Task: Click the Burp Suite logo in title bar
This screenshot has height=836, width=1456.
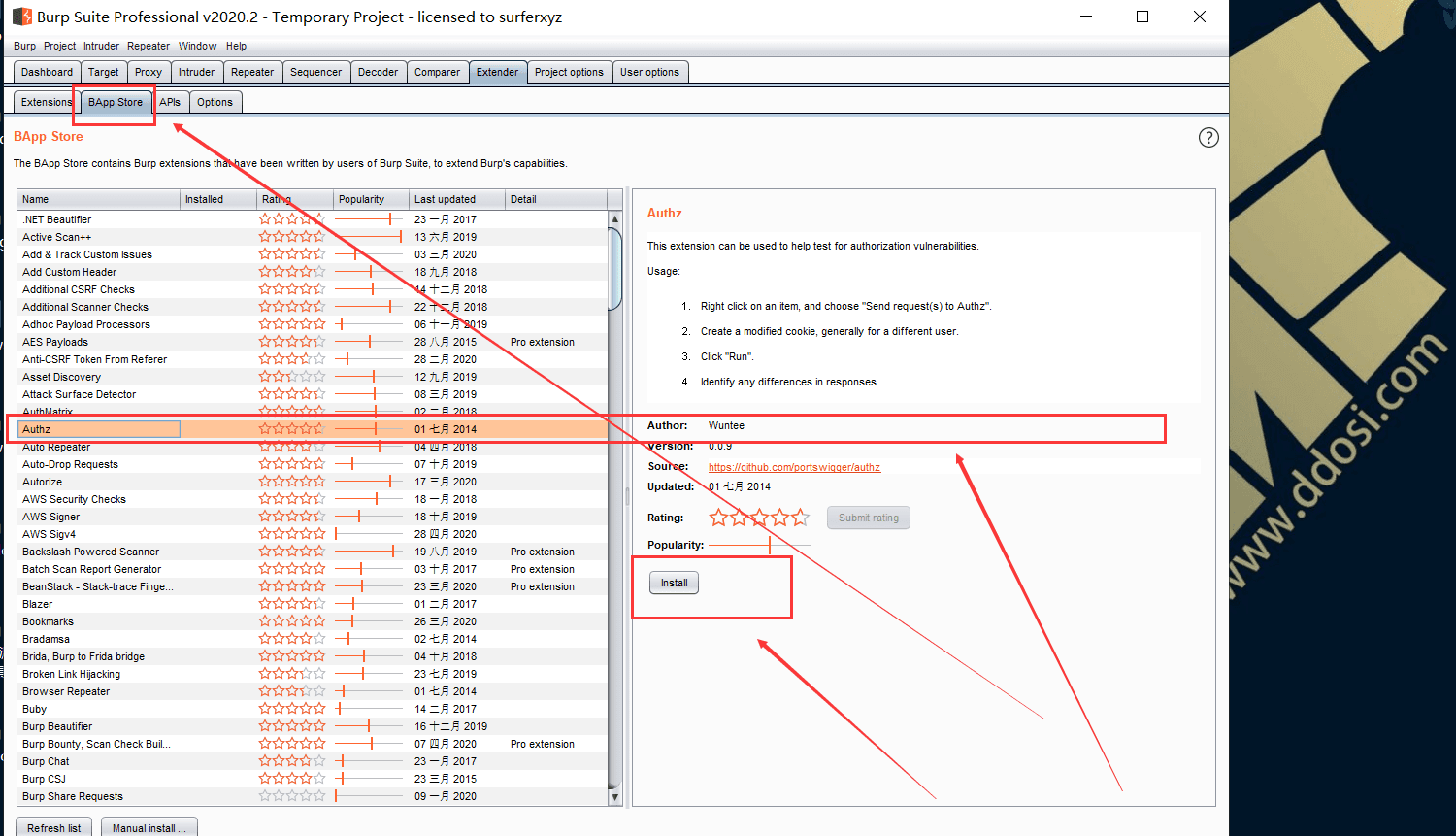Action: pyautogui.click(x=21, y=17)
